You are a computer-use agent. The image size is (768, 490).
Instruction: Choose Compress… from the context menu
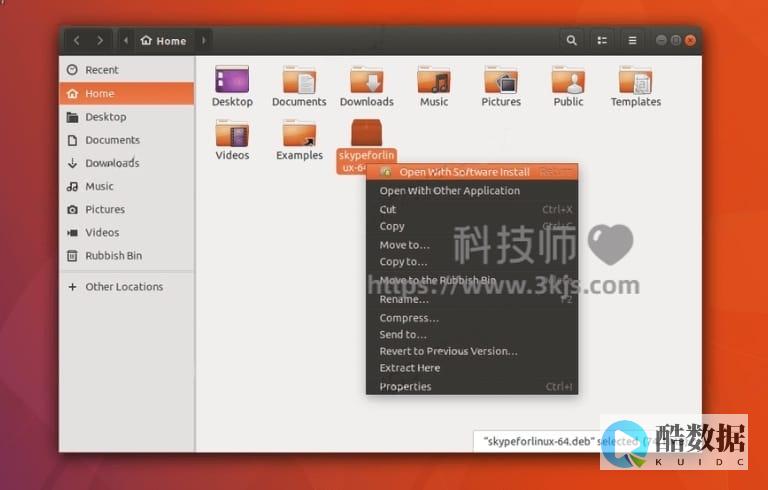point(472,318)
